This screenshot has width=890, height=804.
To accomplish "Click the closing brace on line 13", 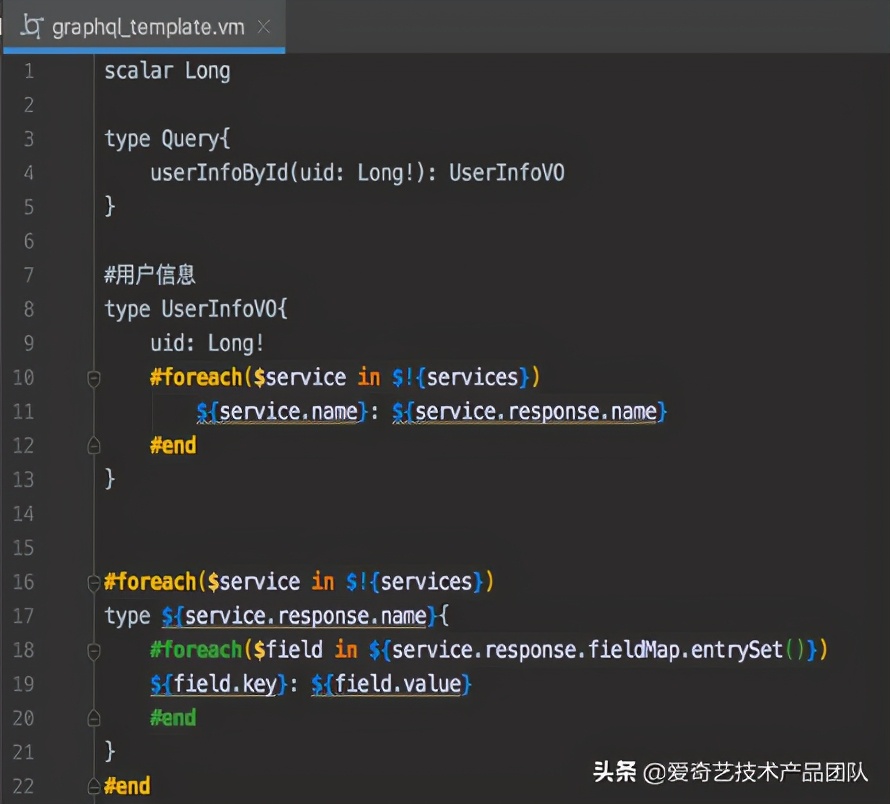I will tap(110, 479).
